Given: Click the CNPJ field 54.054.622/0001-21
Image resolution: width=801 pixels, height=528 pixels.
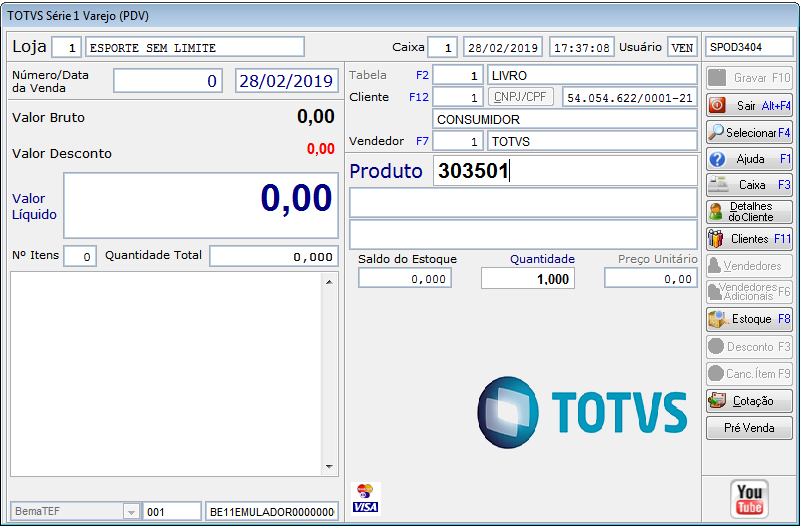Looking at the screenshot, I should (630, 97).
